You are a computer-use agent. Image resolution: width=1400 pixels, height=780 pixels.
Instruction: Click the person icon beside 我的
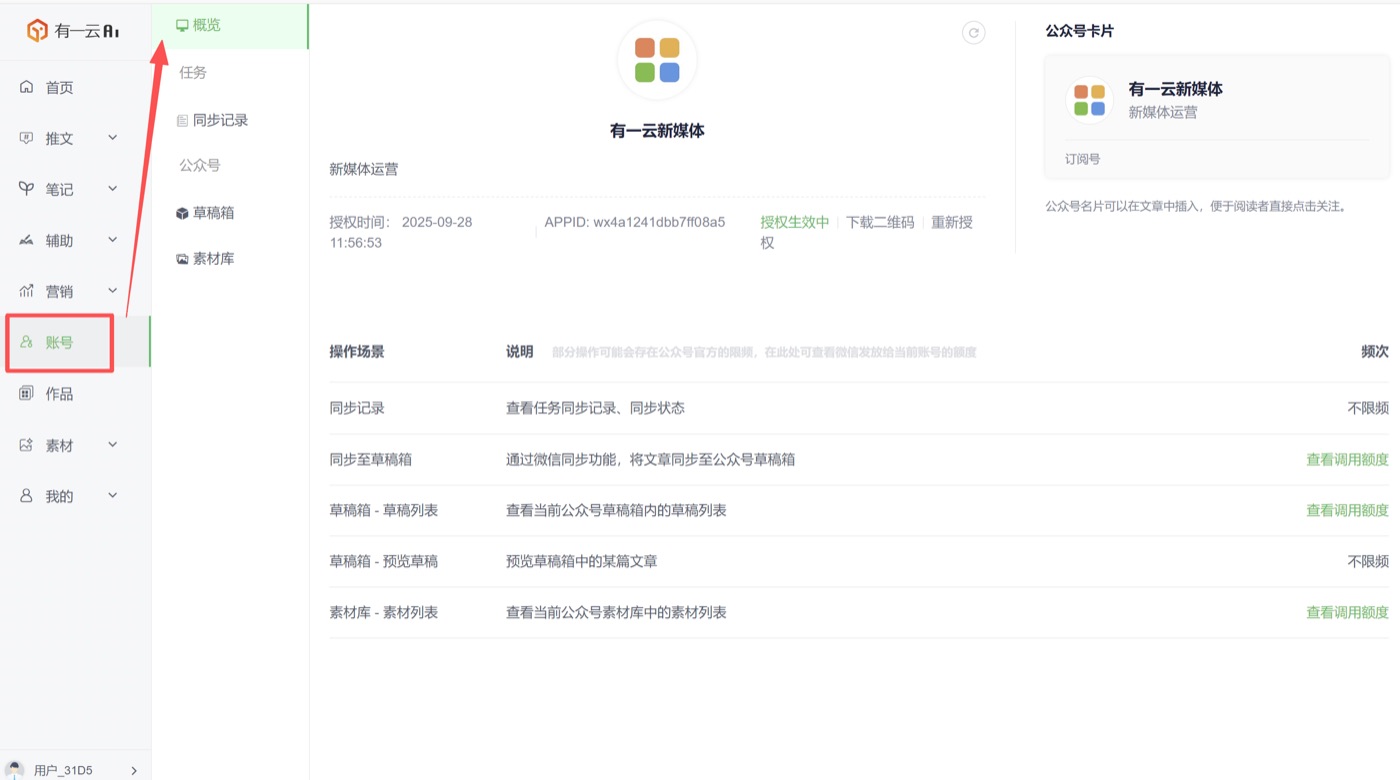click(27, 496)
